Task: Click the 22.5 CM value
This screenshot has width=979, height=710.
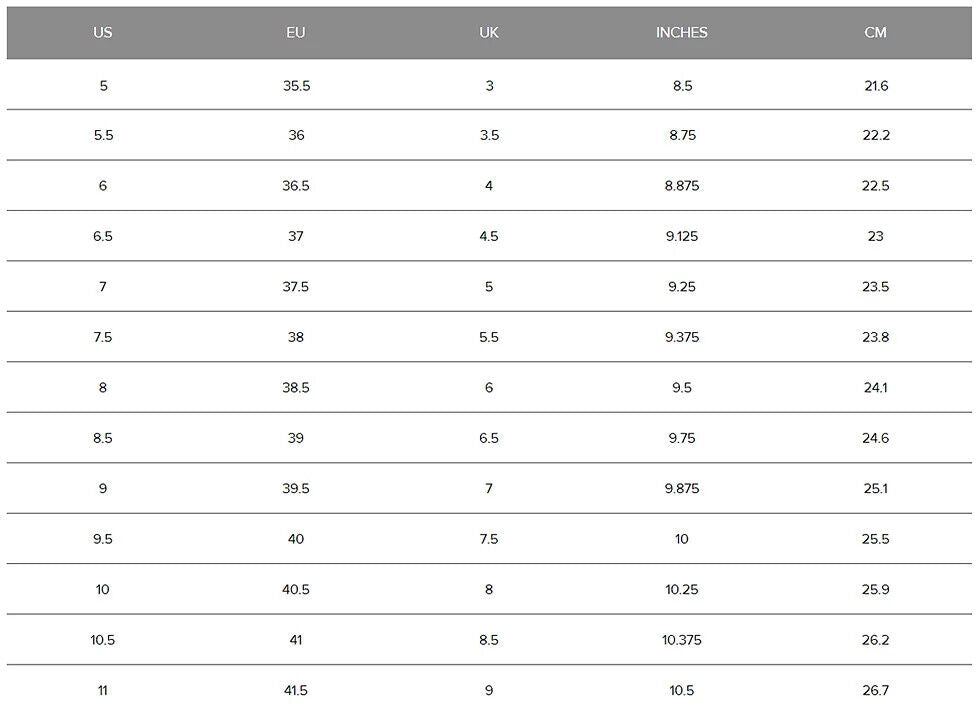Action: click(876, 186)
